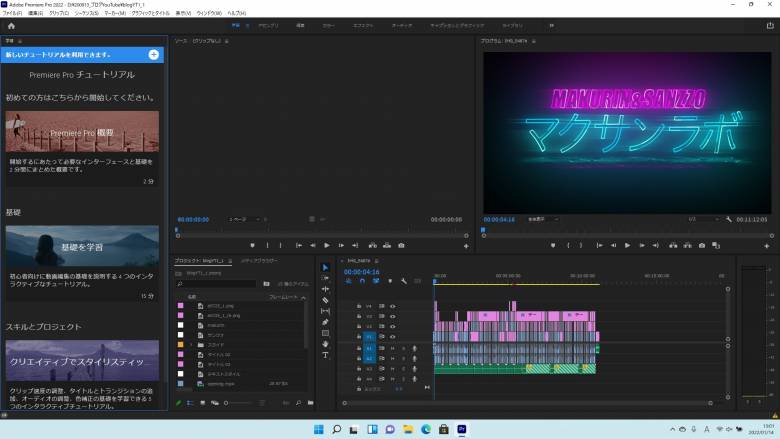Select the Type tool
780x439 pixels.
[x=325, y=355]
